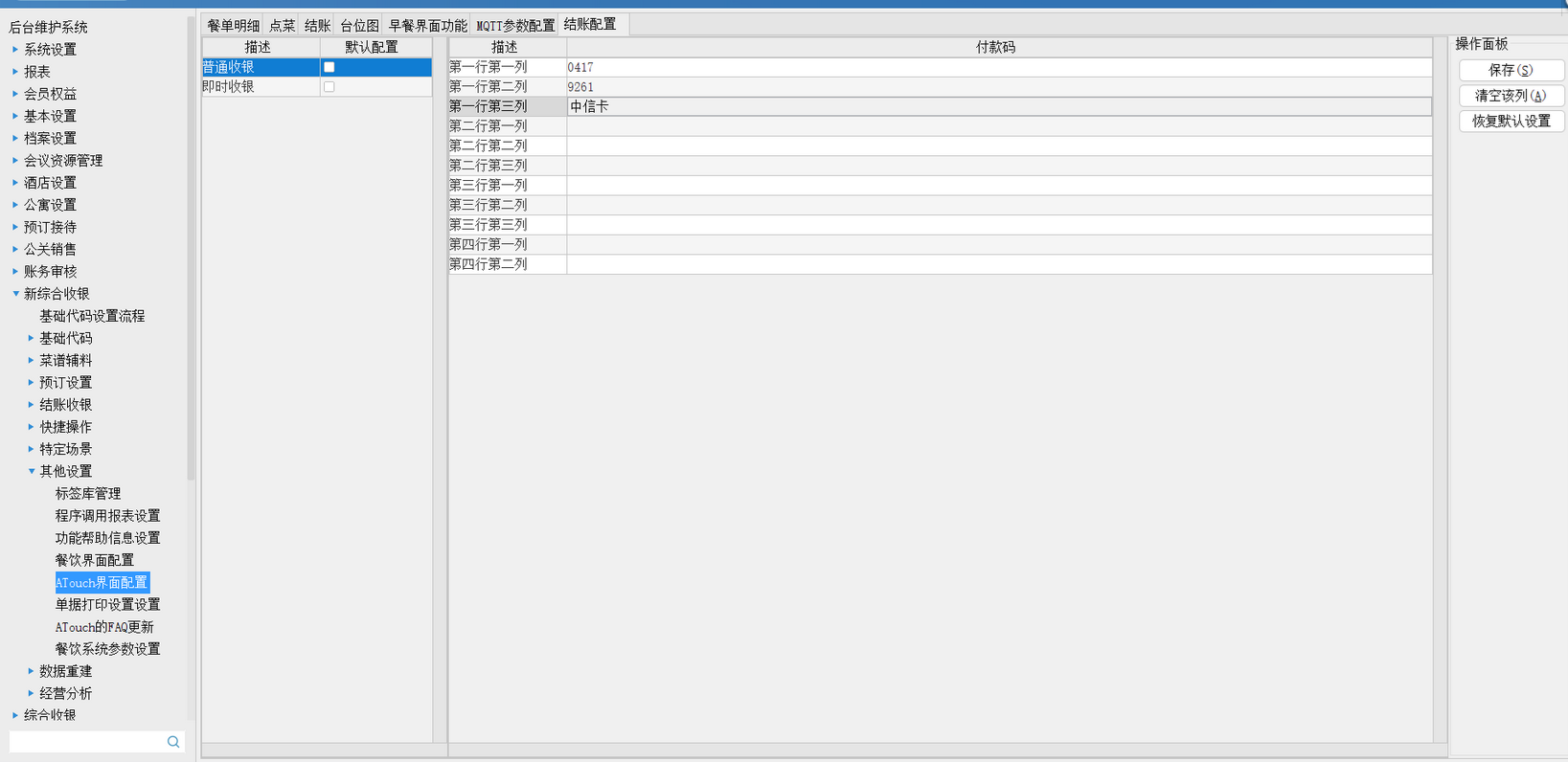Click the 恢复默认设置 button

coord(1511,122)
